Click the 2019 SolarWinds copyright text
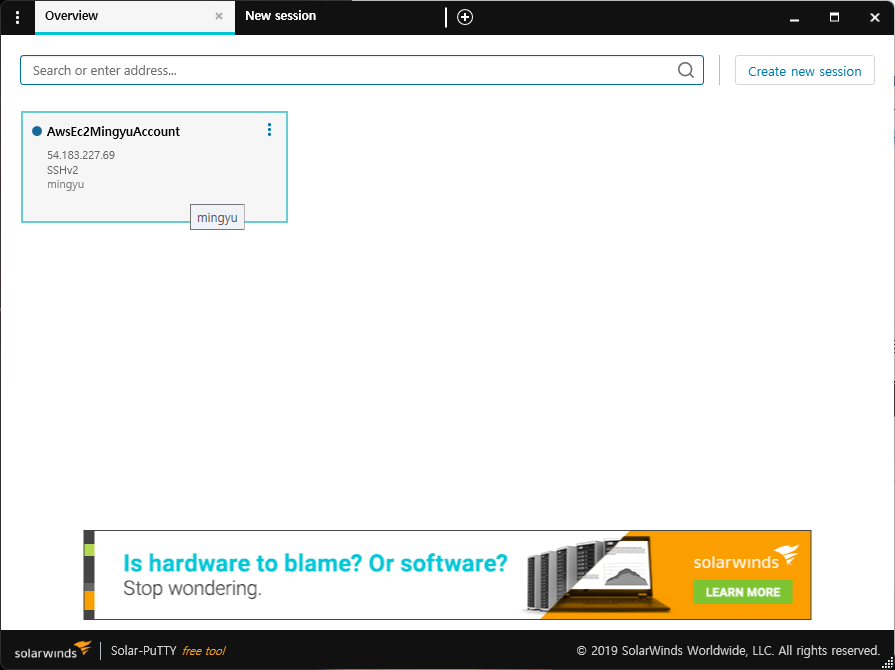This screenshot has width=895, height=670. (728, 651)
